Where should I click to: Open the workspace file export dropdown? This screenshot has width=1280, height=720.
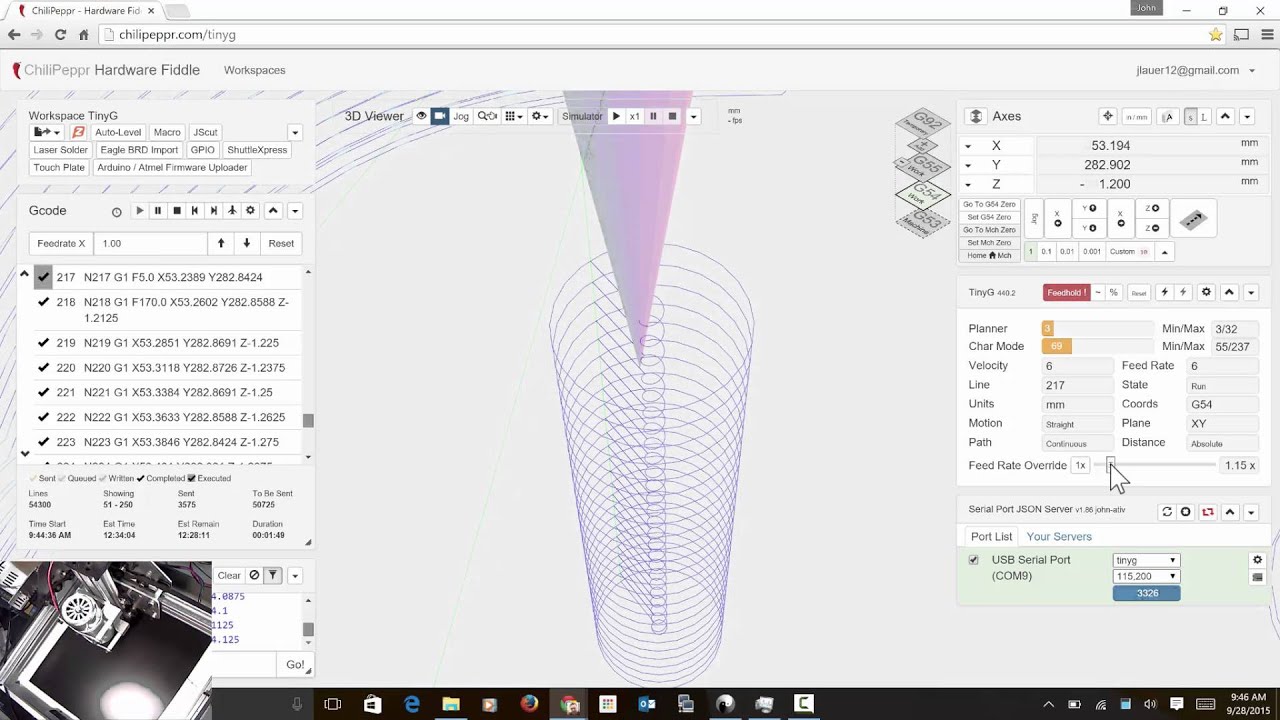47,132
